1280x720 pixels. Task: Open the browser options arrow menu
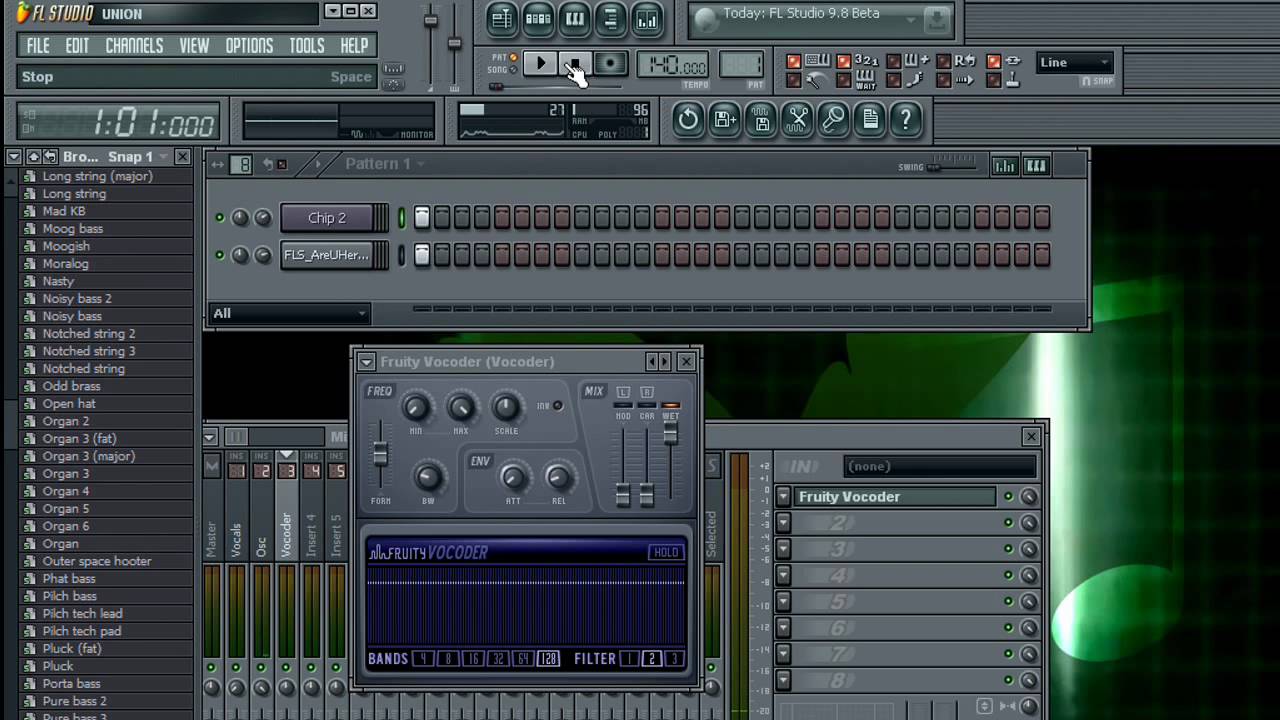coord(14,157)
